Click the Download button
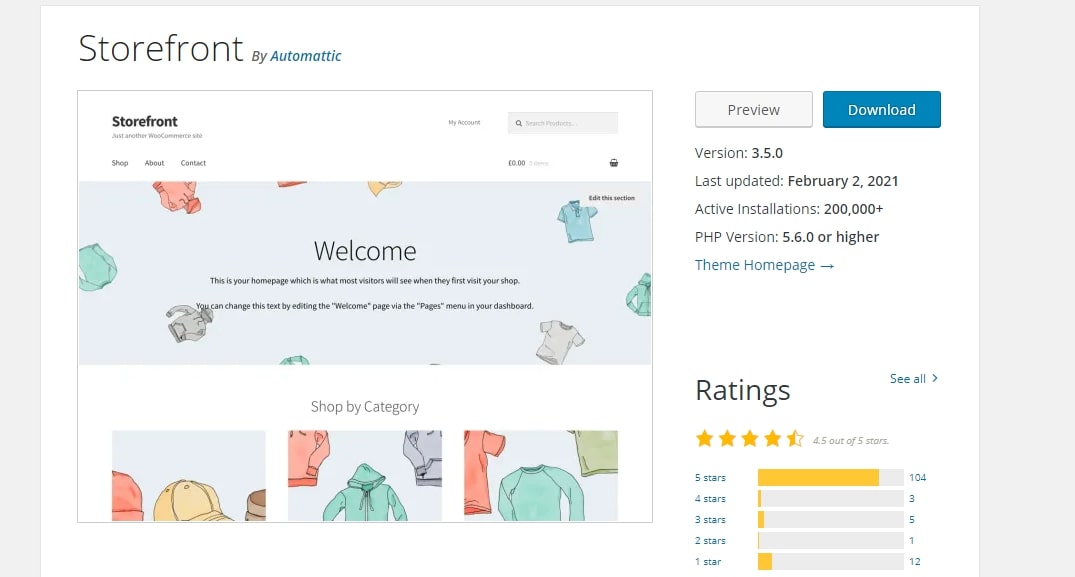Image resolution: width=1075 pixels, height=577 pixels. tap(882, 110)
